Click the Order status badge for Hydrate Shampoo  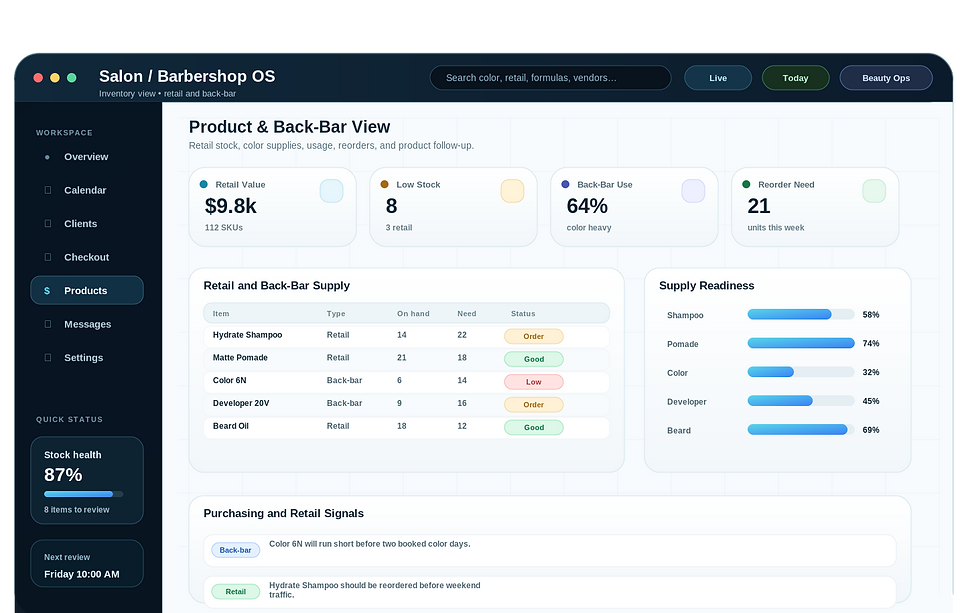534,336
